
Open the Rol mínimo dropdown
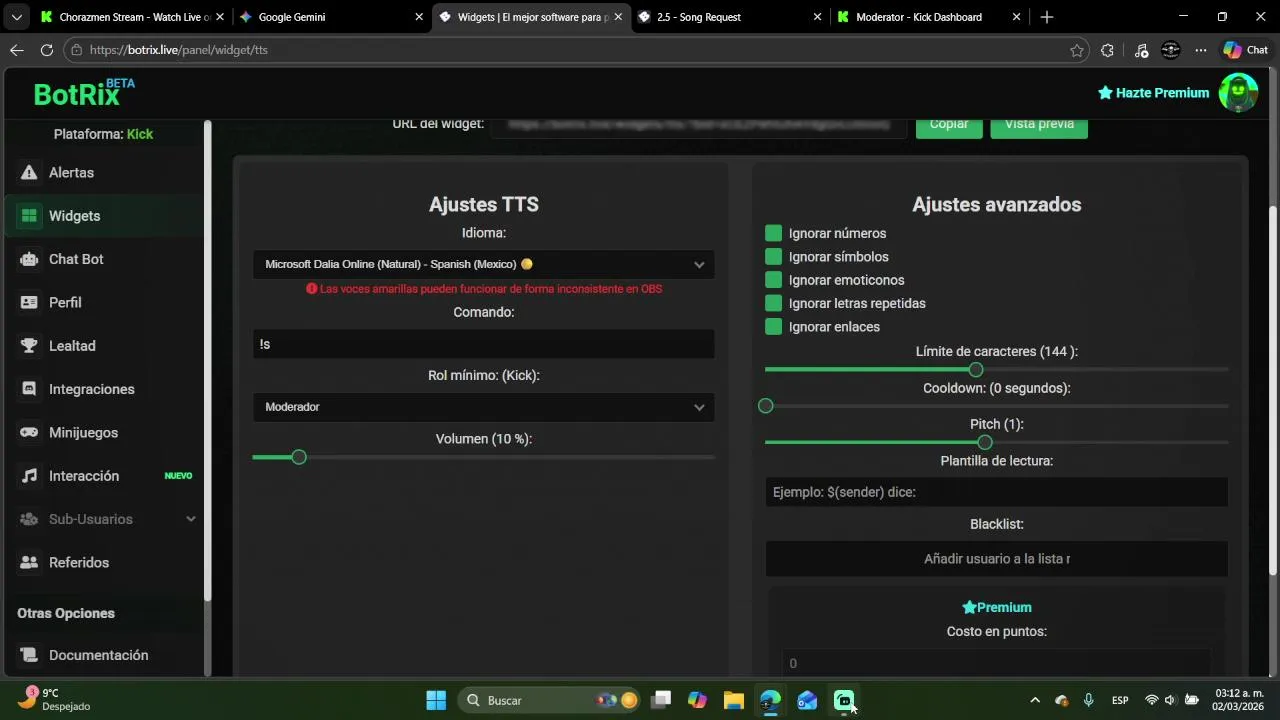[483, 407]
